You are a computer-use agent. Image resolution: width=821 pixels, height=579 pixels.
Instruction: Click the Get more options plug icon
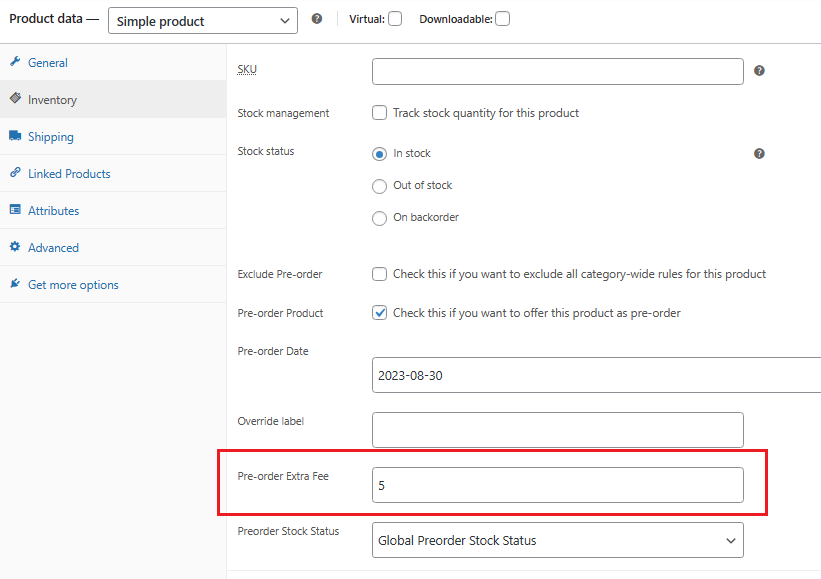point(15,284)
